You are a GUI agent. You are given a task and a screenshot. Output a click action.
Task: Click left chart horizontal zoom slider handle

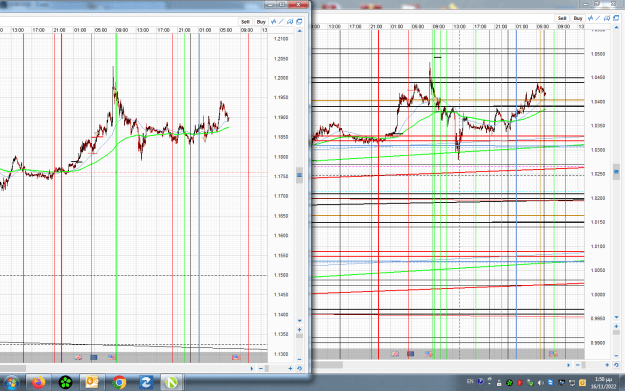tap(267, 369)
